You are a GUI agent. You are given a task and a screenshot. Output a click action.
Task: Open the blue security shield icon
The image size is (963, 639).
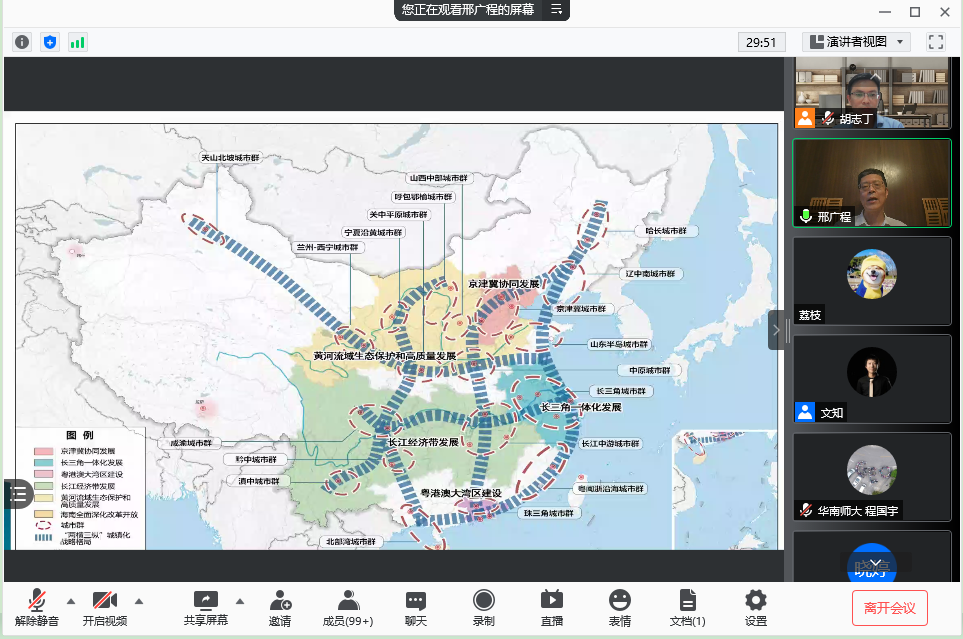[x=50, y=42]
